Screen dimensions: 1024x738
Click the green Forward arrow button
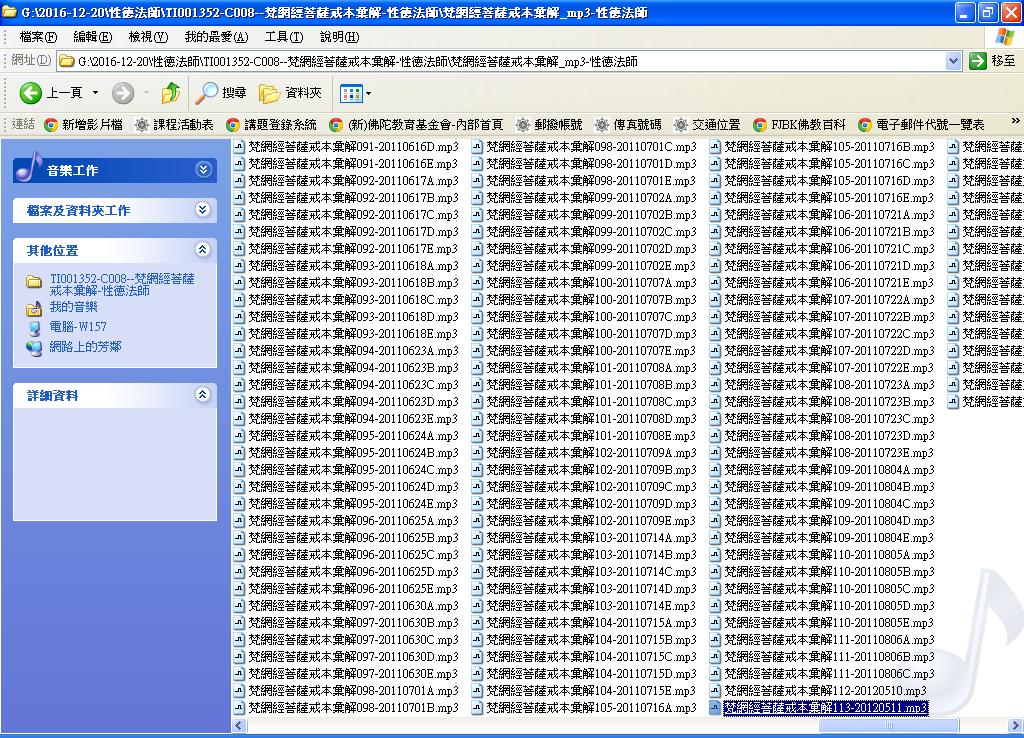pos(123,93)
